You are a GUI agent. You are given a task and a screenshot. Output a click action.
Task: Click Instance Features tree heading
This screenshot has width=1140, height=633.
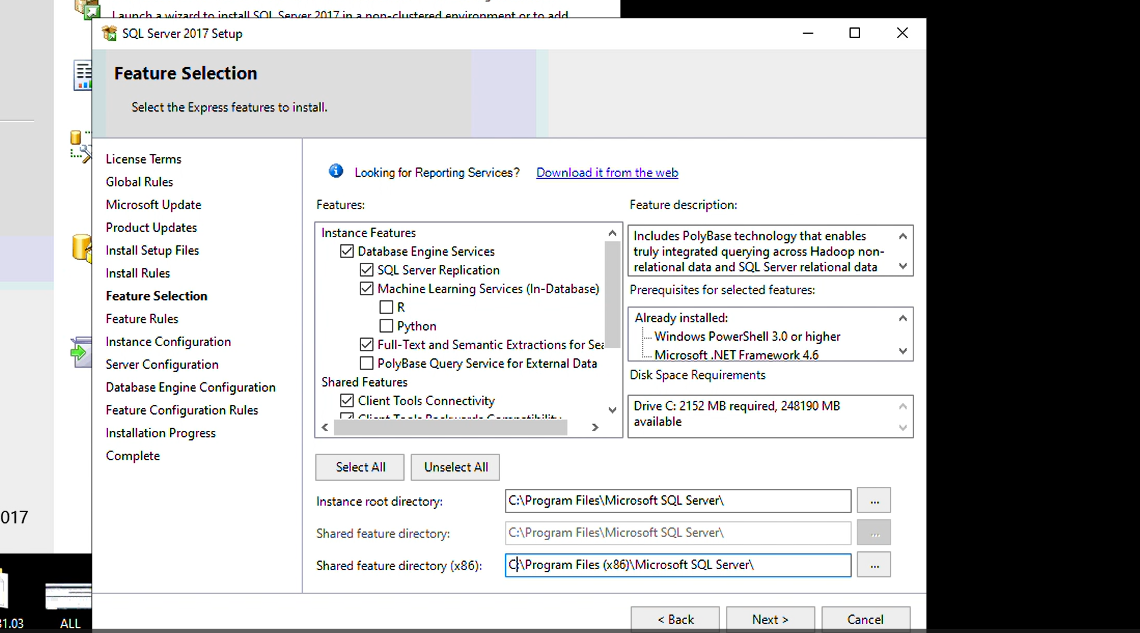tap(369, 233)
